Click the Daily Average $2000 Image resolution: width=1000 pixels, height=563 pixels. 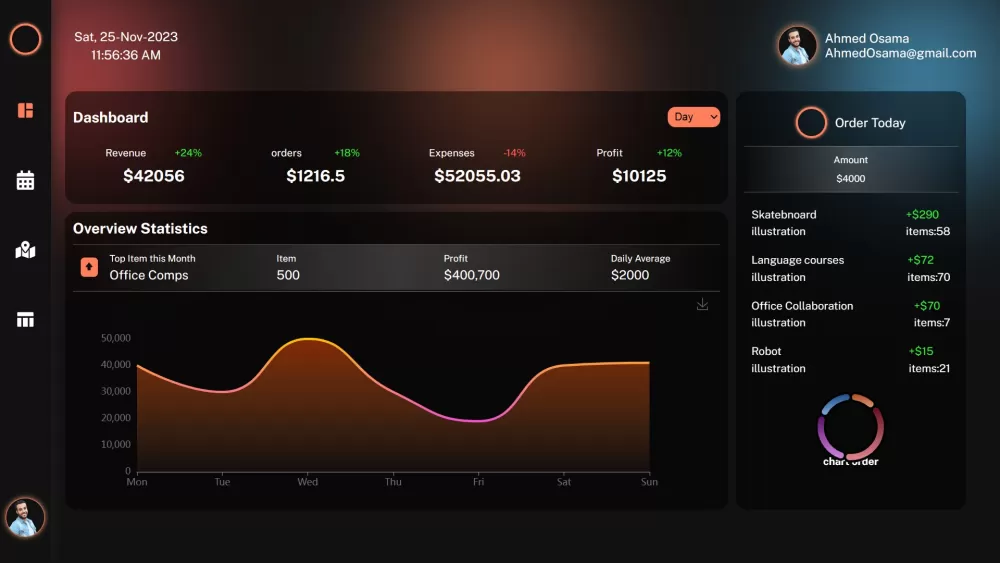[x=629, y=275]
